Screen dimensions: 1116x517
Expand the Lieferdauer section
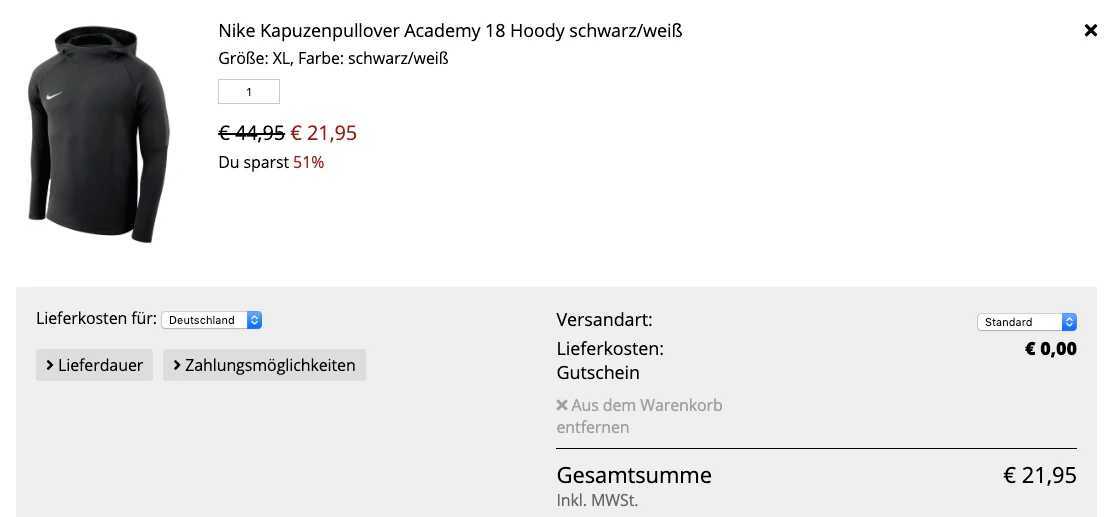tap(95, 365)
